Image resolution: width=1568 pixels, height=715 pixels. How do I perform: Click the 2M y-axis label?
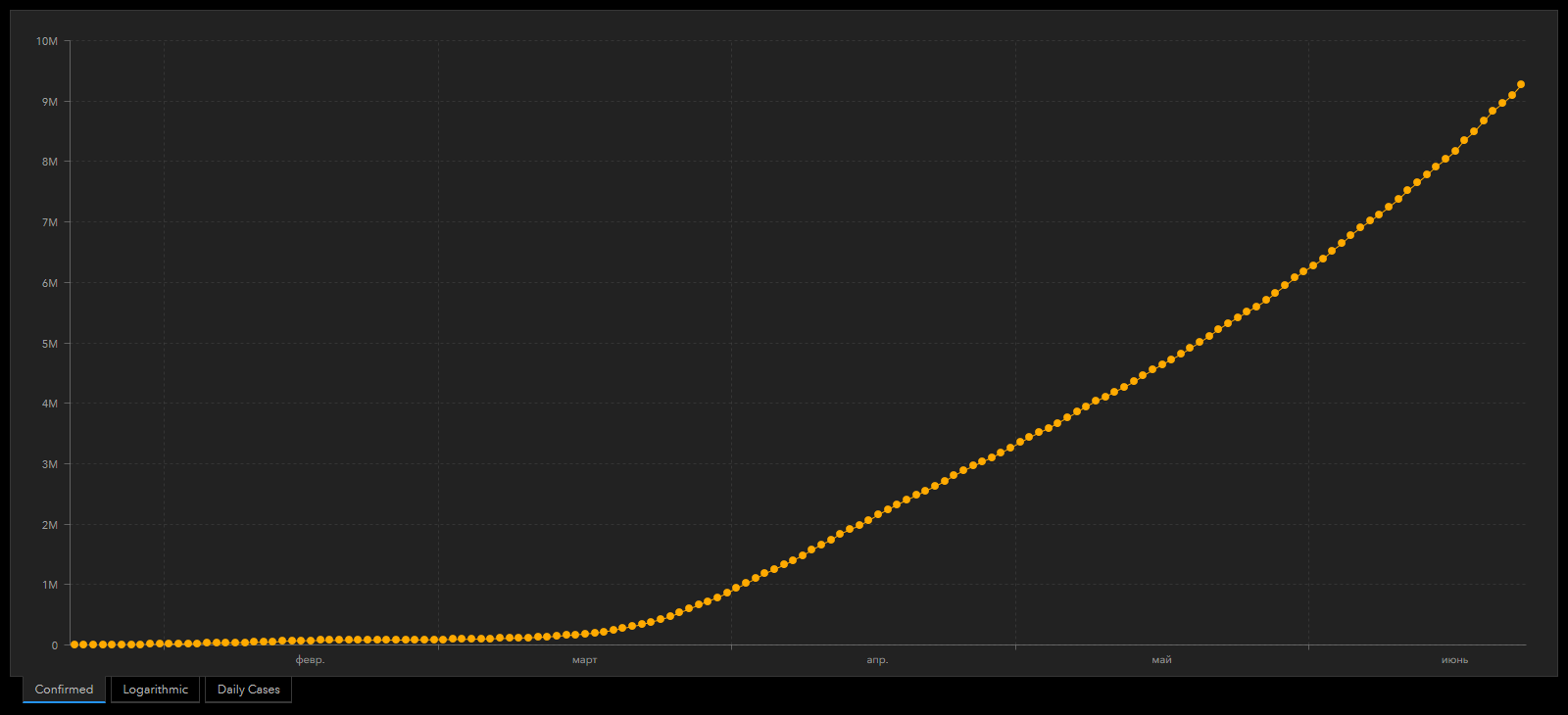click(49, 525)
